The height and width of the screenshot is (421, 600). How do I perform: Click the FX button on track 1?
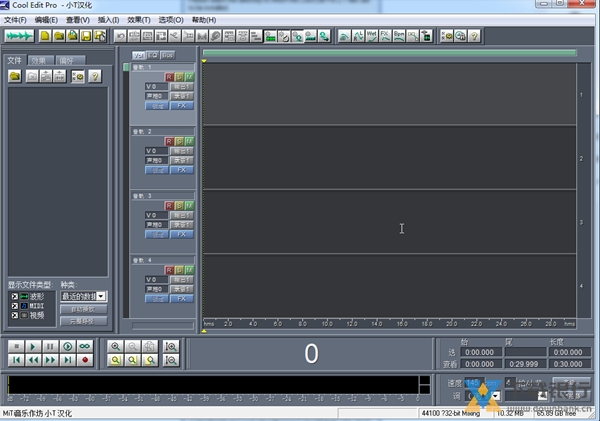(x=183, y=105)
